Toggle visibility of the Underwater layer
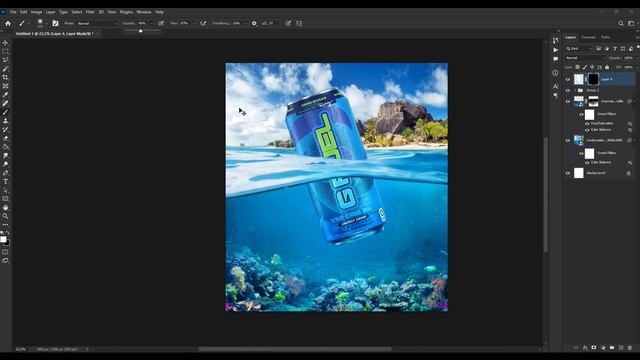 568,140
